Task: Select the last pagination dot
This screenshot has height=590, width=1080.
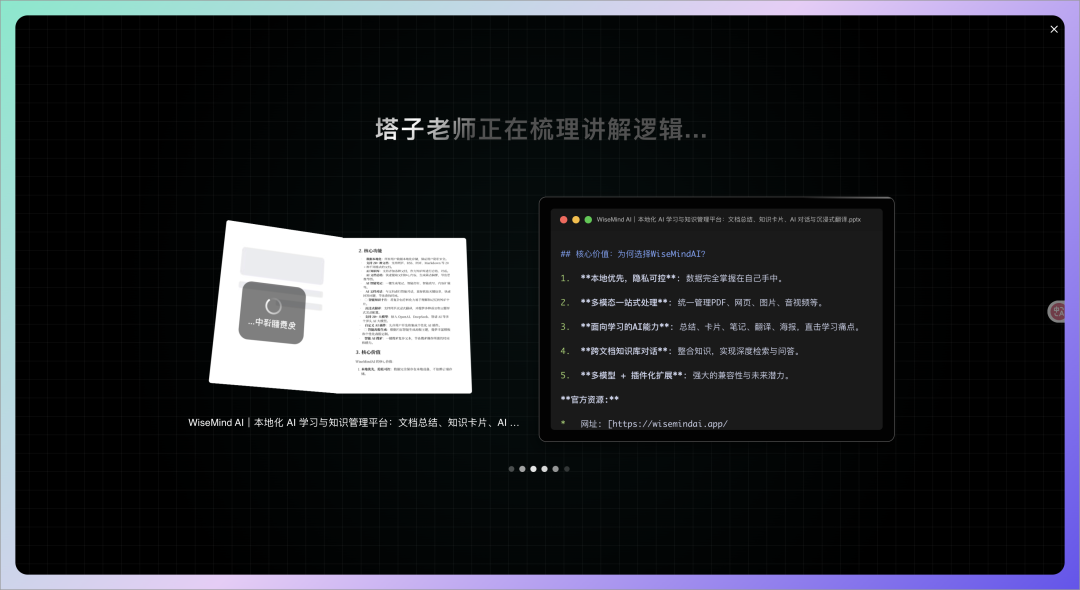Action: click(x=567, y=469)
